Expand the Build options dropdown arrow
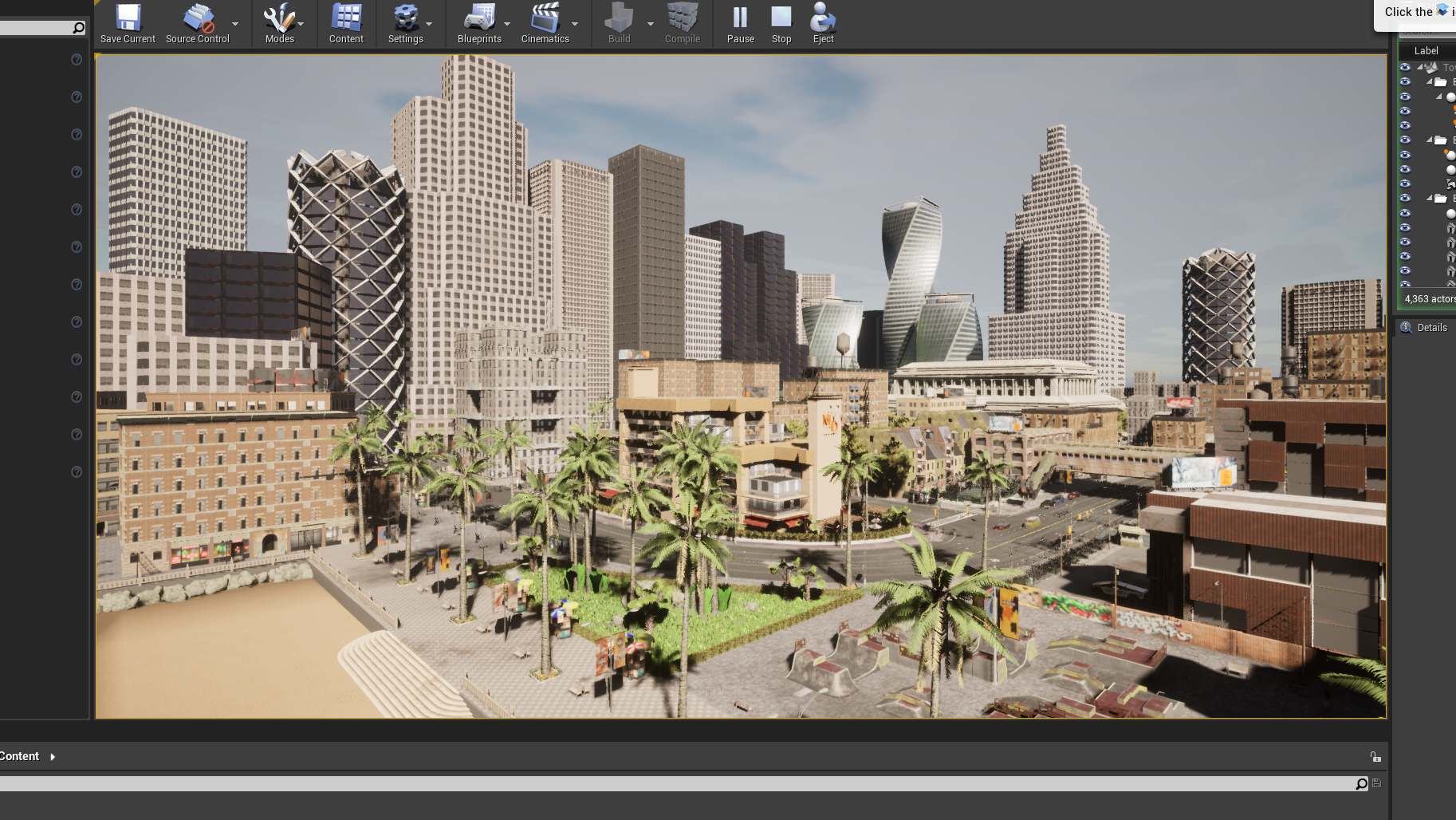Viewport: 1456px width, 820px height. tap(651, 24)
